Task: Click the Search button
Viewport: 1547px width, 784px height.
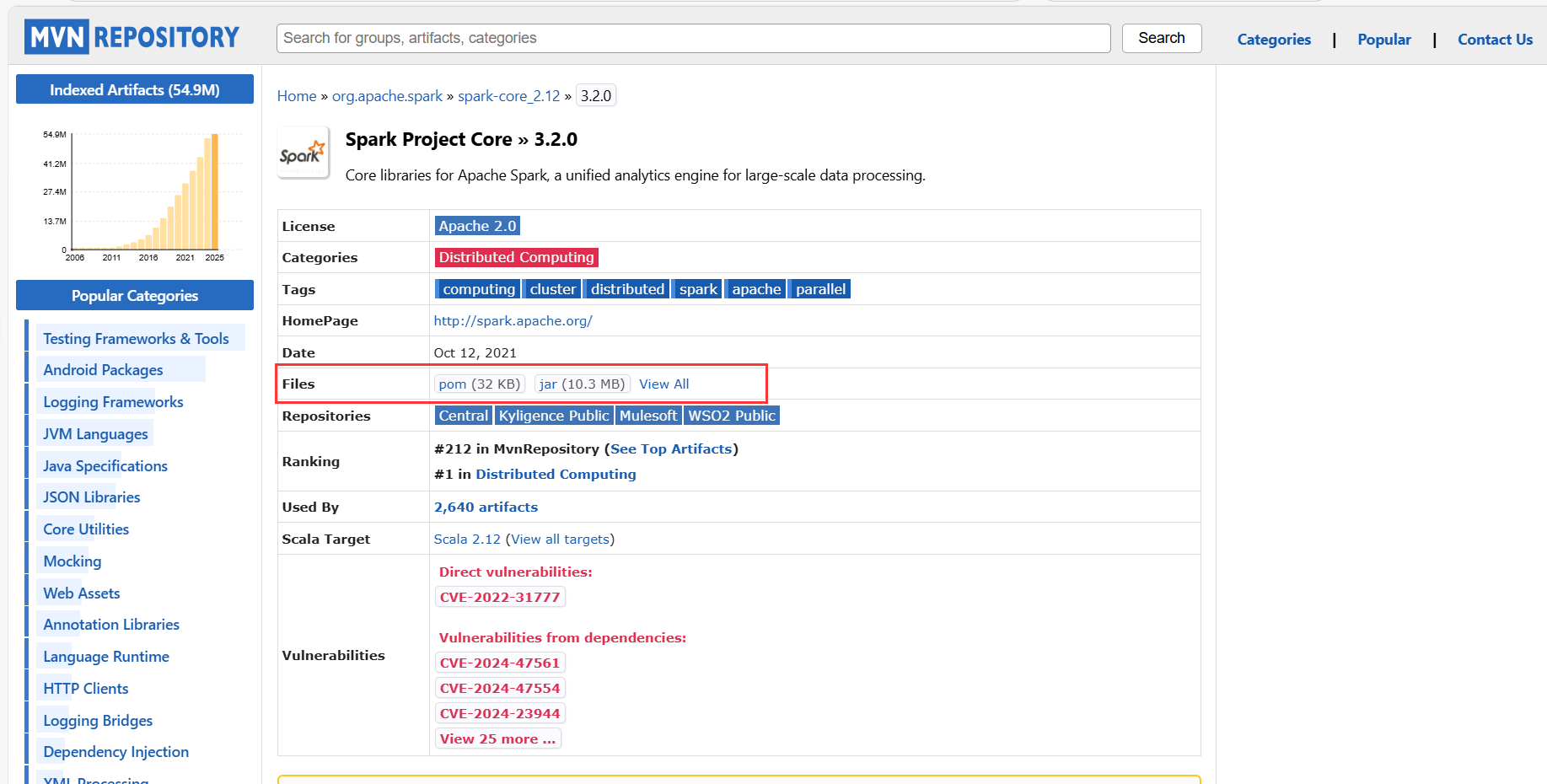Action: coord(1161,38)
